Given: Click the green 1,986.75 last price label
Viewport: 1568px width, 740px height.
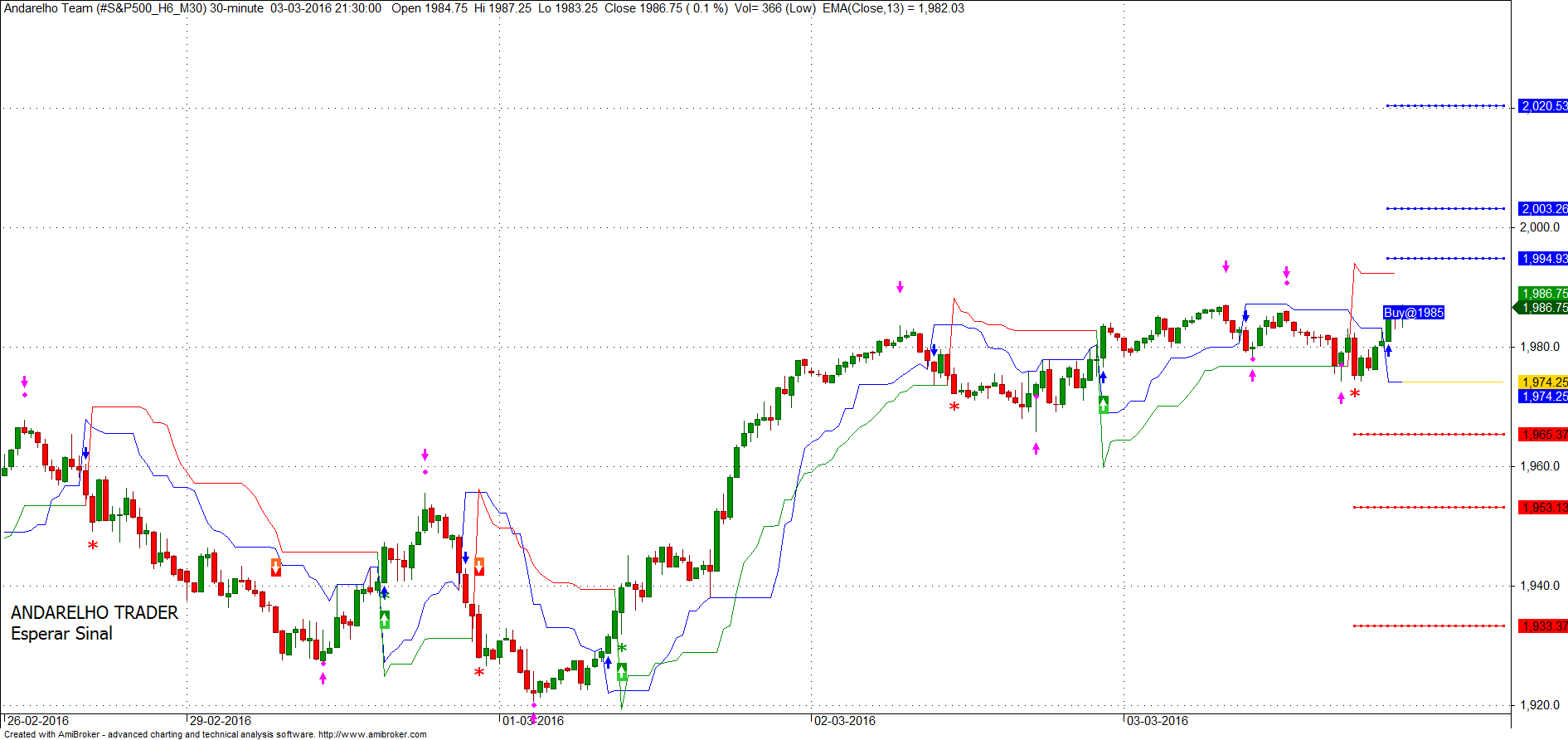Looking at the screenshot, I should pyautogui.click(x=1543, y=294).
